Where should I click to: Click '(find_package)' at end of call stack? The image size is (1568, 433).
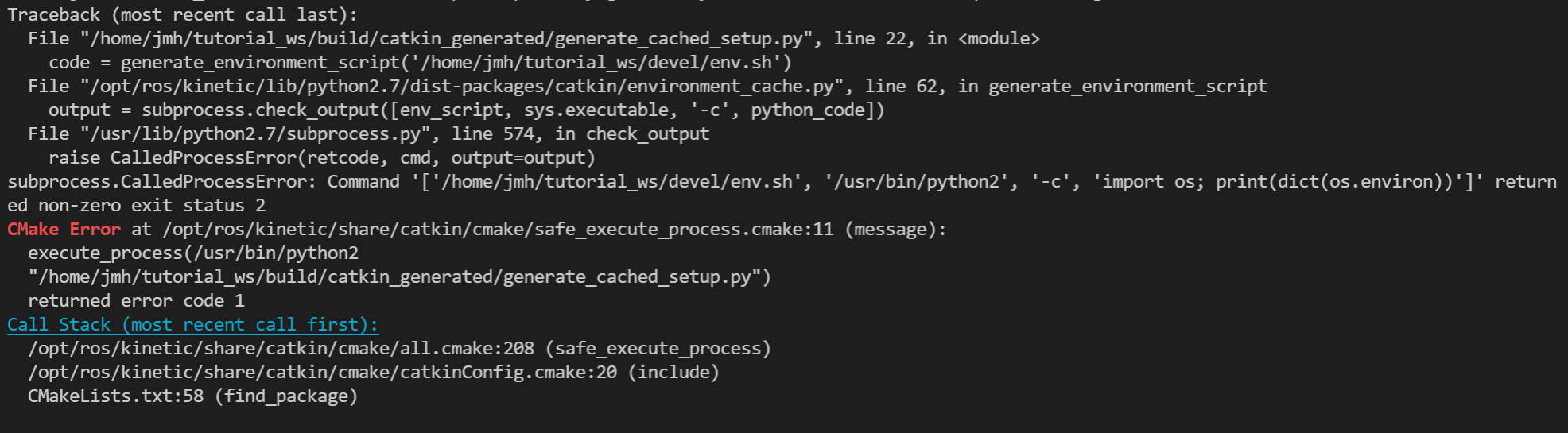286,396
